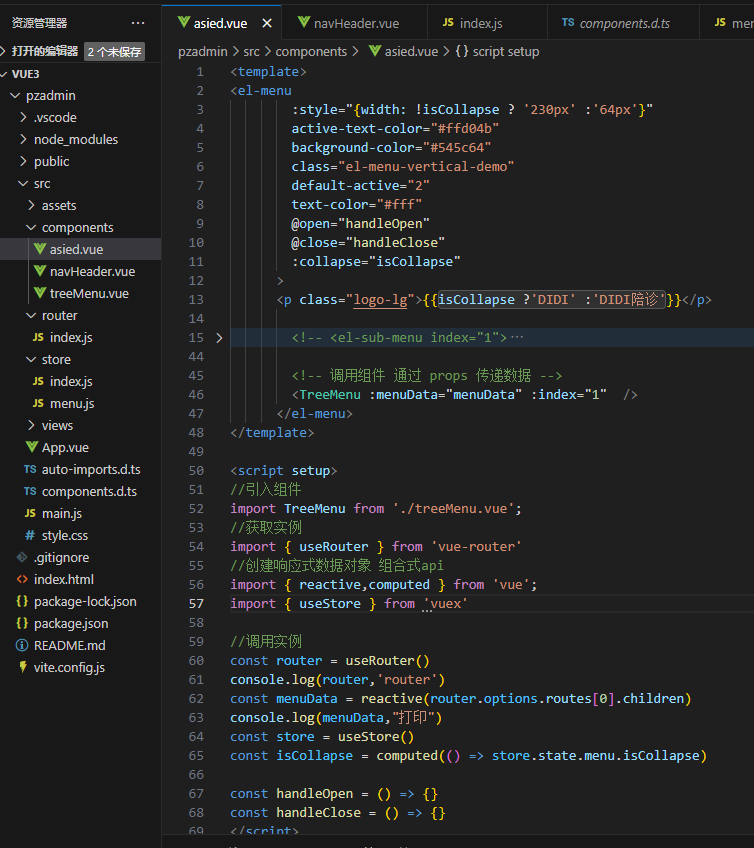Click braces icon before script setup breadcrumb
The width and height of the screenshot is (754, 848).
461,51
